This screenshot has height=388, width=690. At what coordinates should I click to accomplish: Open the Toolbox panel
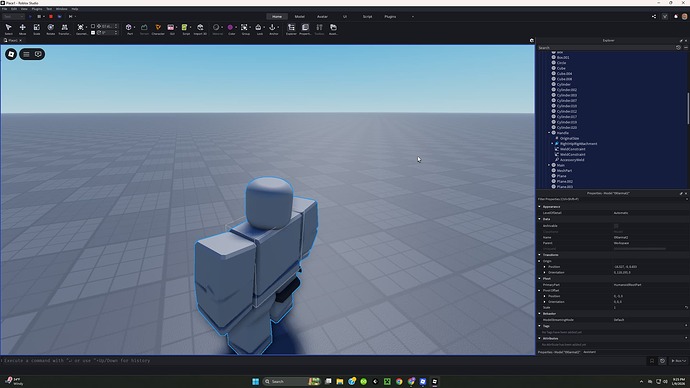pos(319,29)
